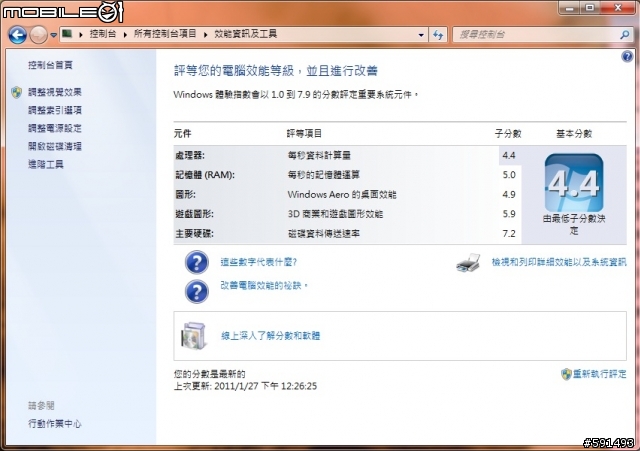This screenshot has height=451, width=640.
Task: Select the 記憶體 (RAM) row label
Action: click(x=205, y=175)
